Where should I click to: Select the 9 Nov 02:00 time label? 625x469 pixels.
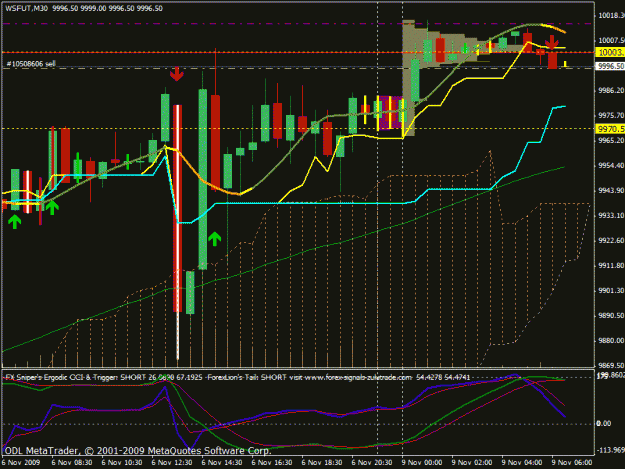pos(472,463)
